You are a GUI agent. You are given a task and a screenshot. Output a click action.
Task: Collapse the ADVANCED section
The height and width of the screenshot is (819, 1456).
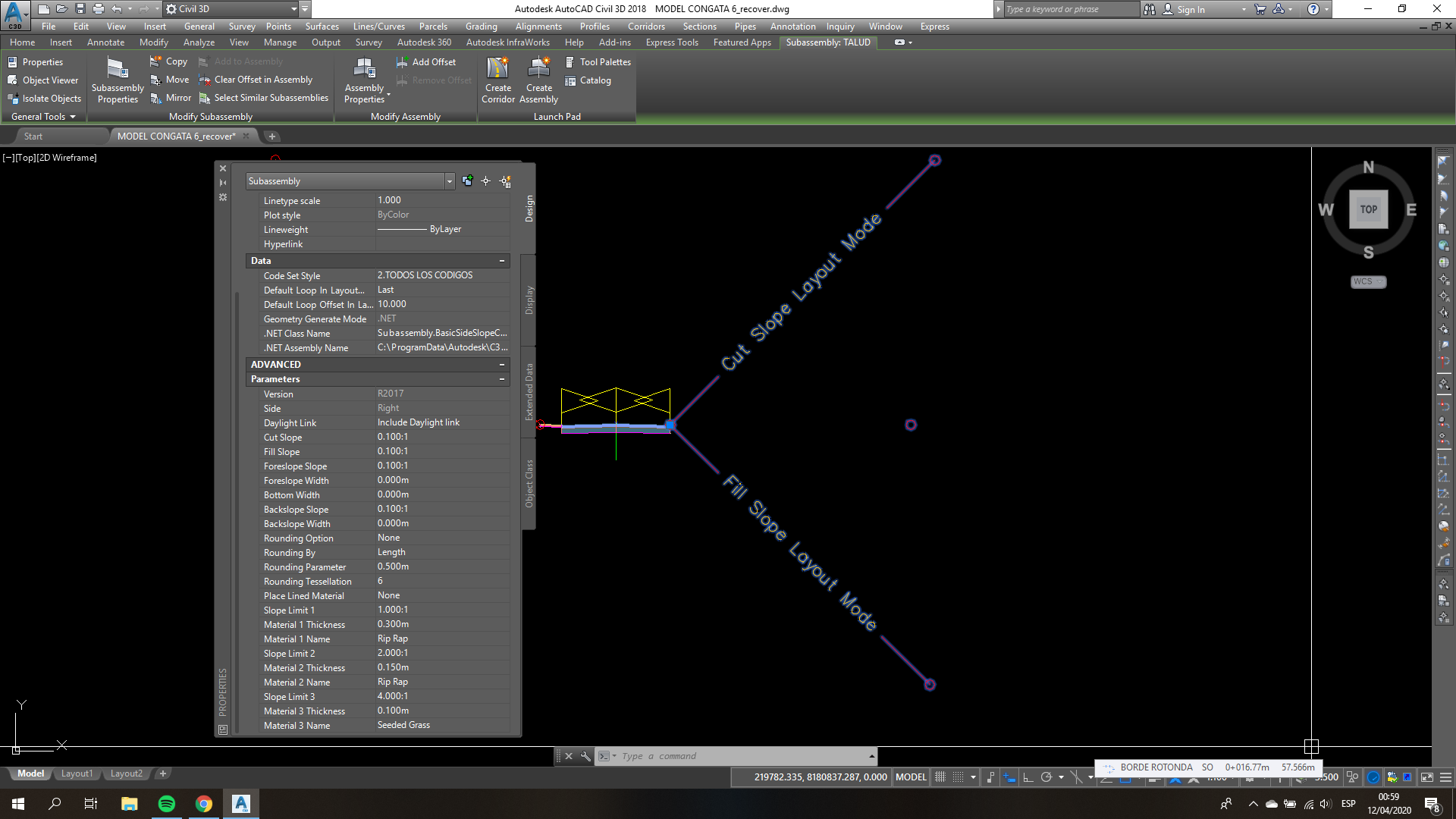click(501, 365)
